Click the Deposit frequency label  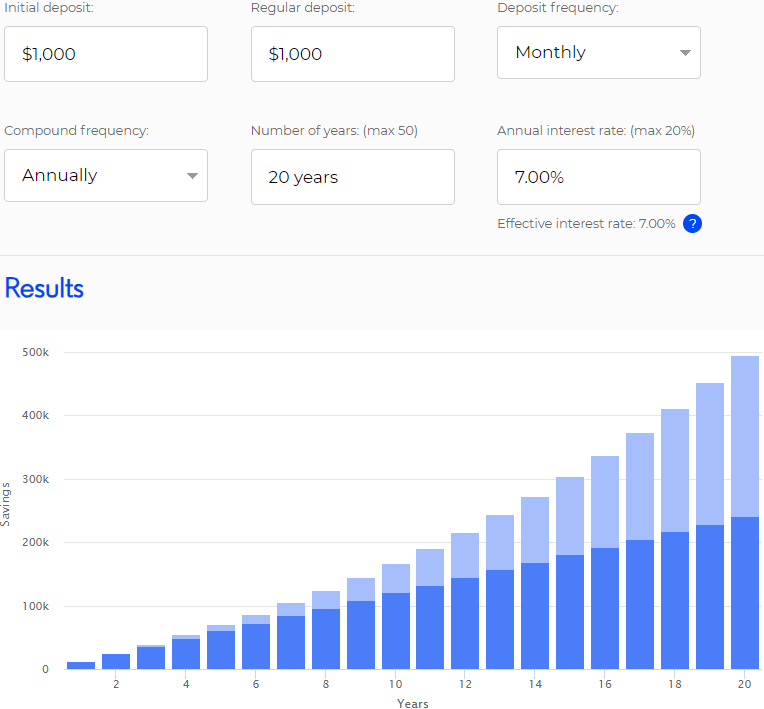pos(558,8)
